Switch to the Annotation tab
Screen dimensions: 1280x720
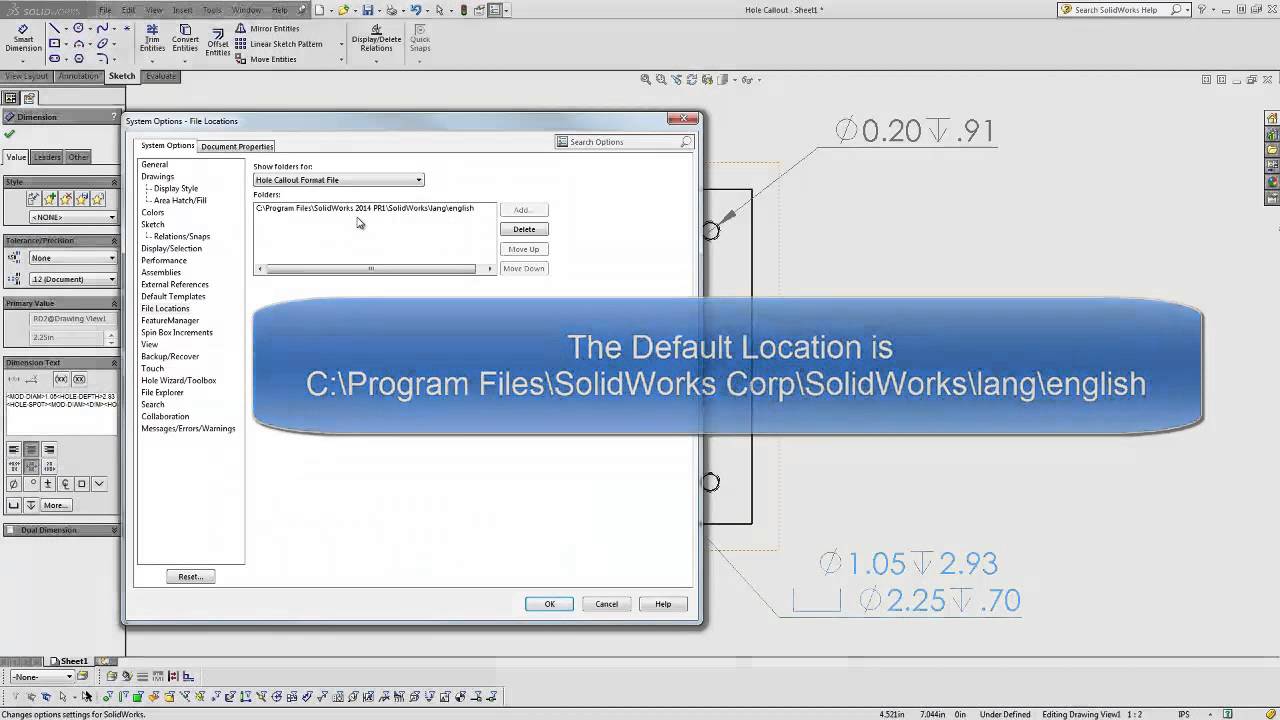pos(78,76)
